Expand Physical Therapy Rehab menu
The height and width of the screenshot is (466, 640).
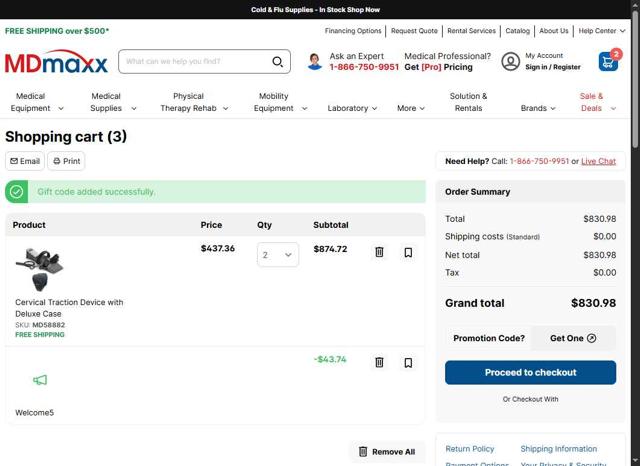(x=194, y=102)
